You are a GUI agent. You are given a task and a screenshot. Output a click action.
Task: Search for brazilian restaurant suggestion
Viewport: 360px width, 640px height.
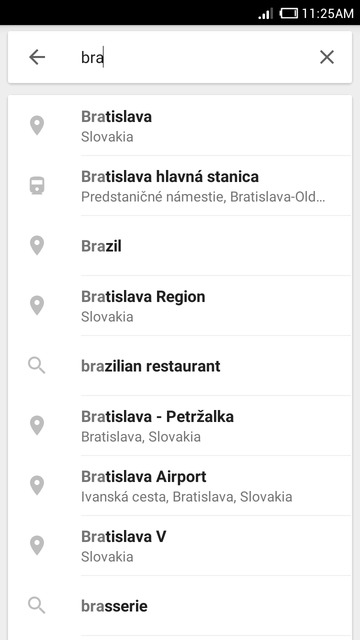pyautogui.click(x=180, y=366)
